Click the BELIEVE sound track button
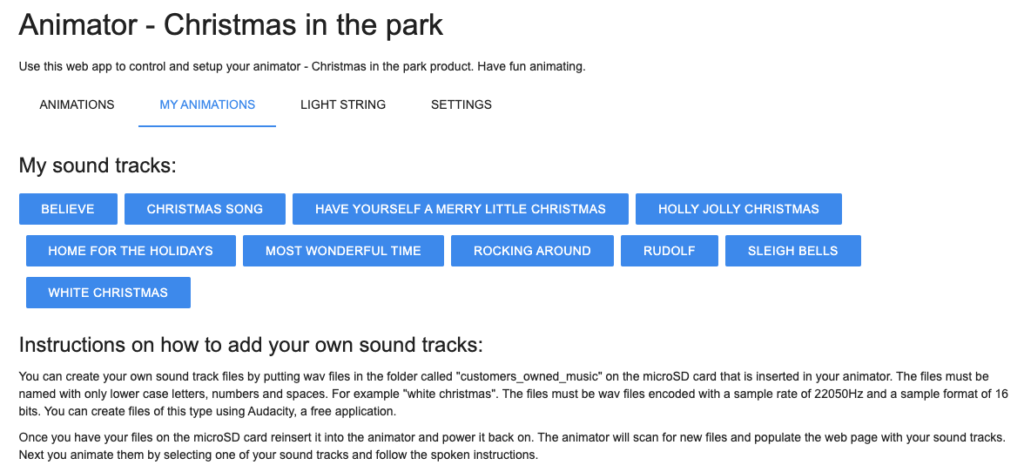 (x=68, y=209)
